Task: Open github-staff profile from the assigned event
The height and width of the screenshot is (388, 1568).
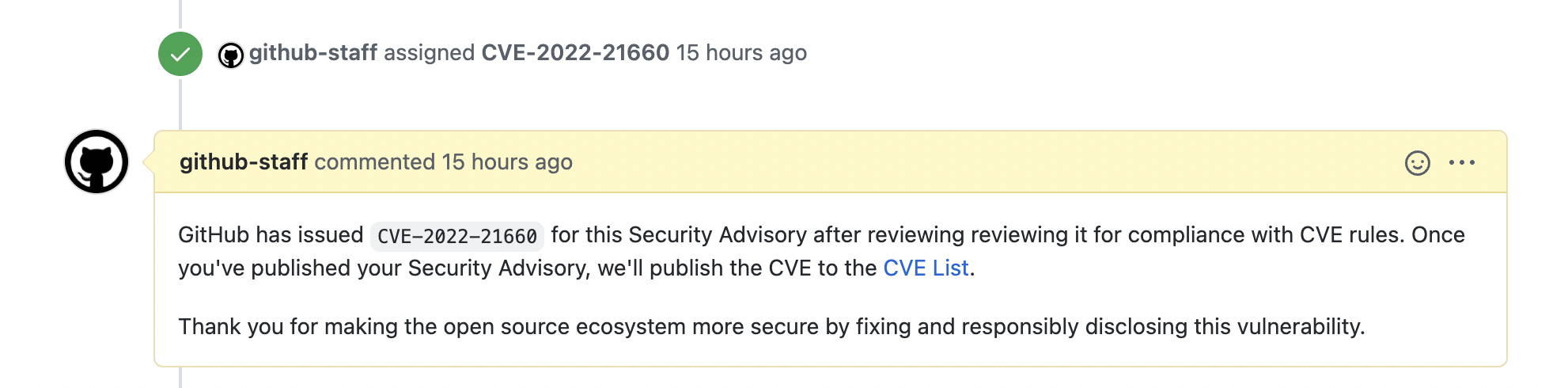Action: tap(312, 53)
